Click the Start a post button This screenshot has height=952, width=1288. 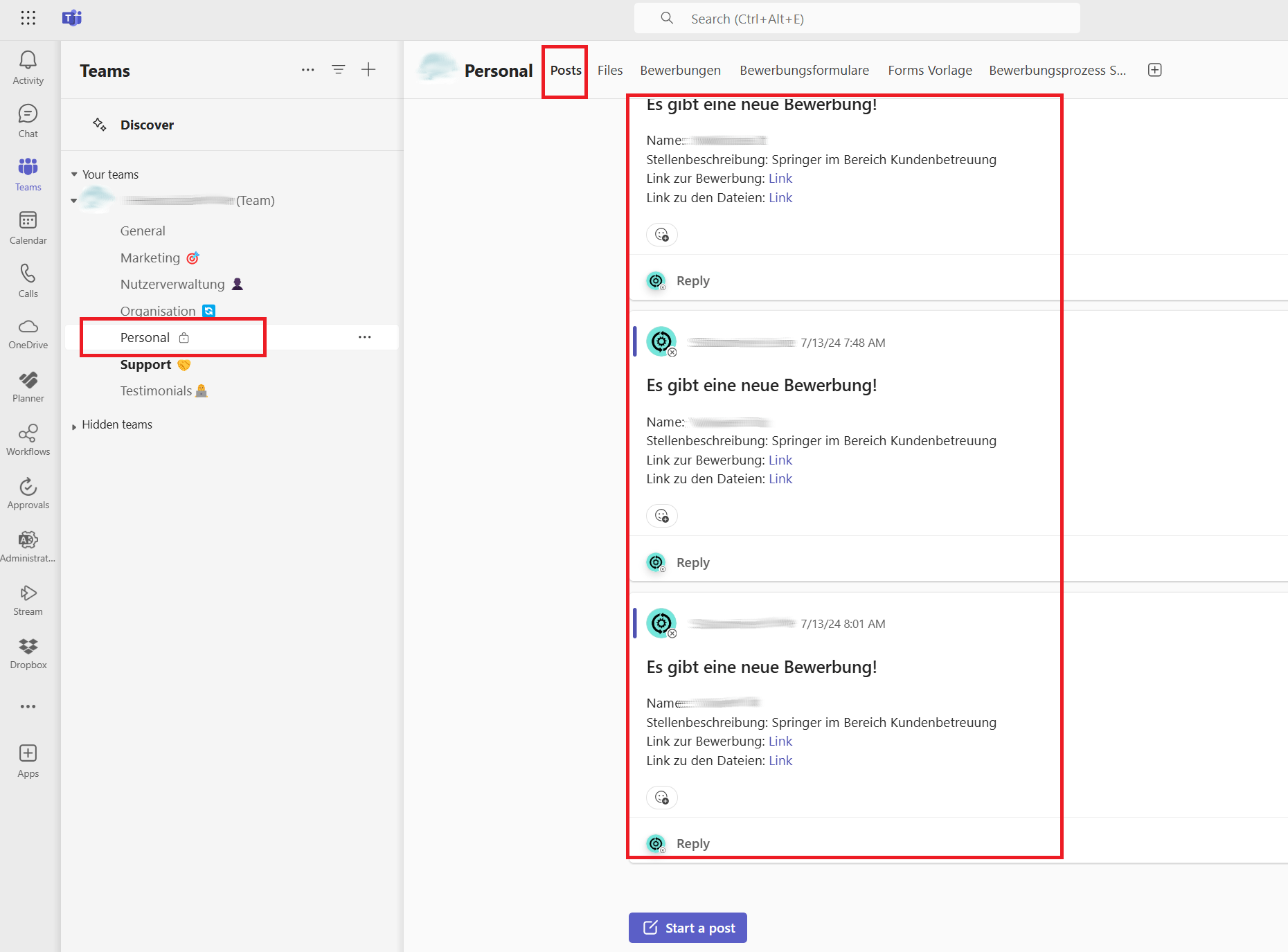pyautogui.click(x=688, y=928)
